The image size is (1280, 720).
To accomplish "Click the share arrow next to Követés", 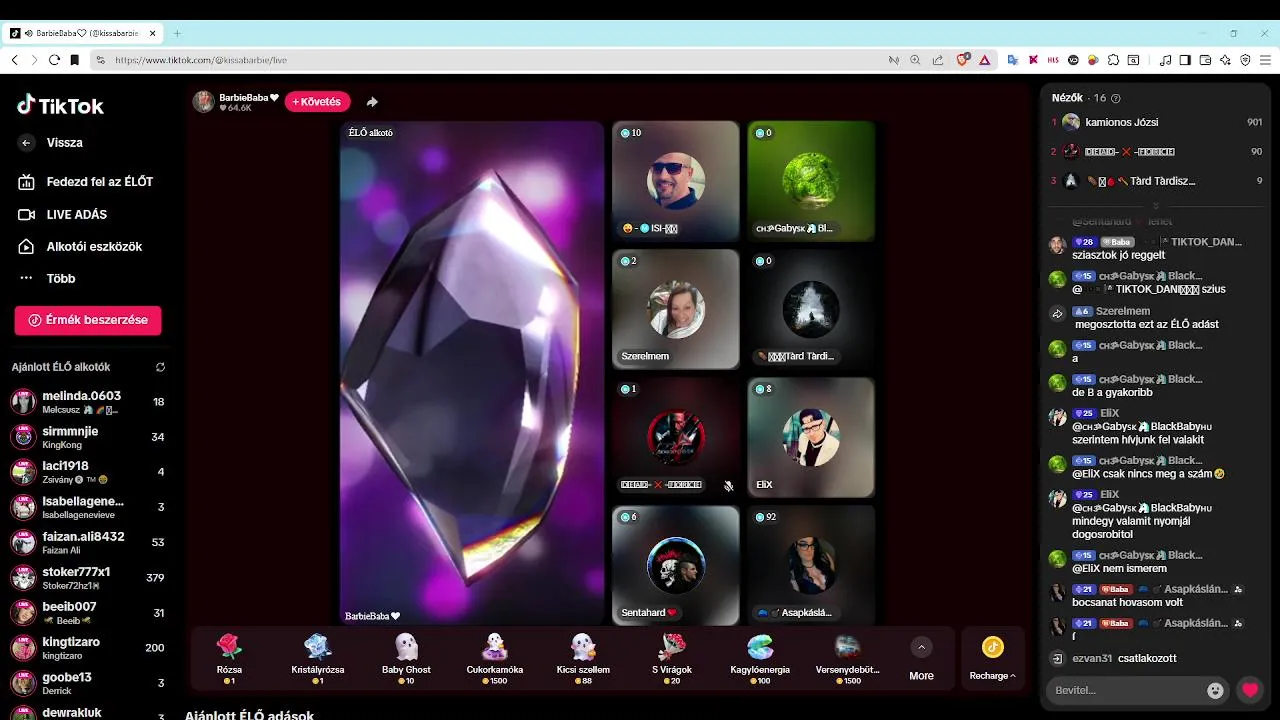I will [x=372, y=102].
